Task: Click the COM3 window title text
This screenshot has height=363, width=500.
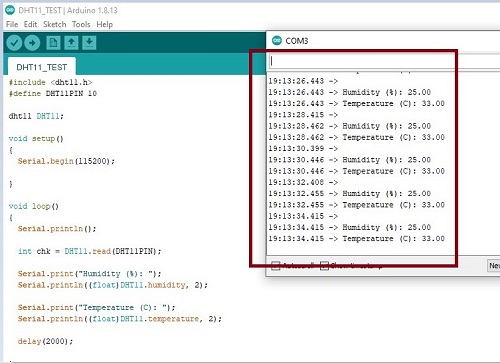Action: (x=297, y=41)
